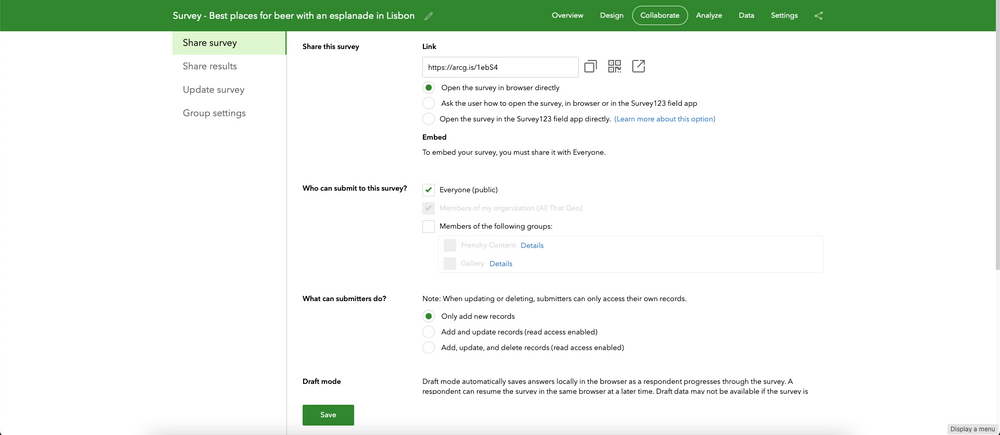The height and width of the screenshot is (435, 1000).
Task: Select Ask the user how to open option
Action: click(x=429, y=103)
